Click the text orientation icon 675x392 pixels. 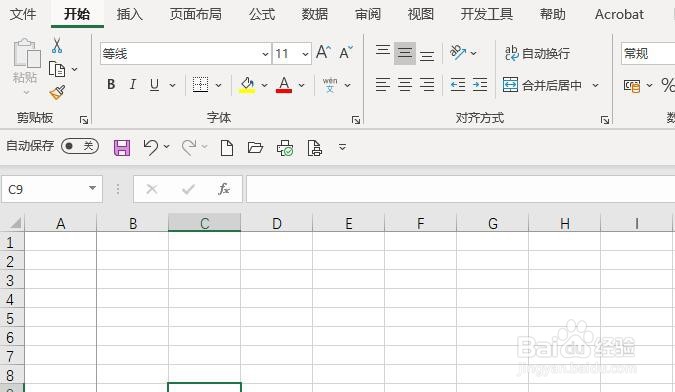tap(458, 52)
